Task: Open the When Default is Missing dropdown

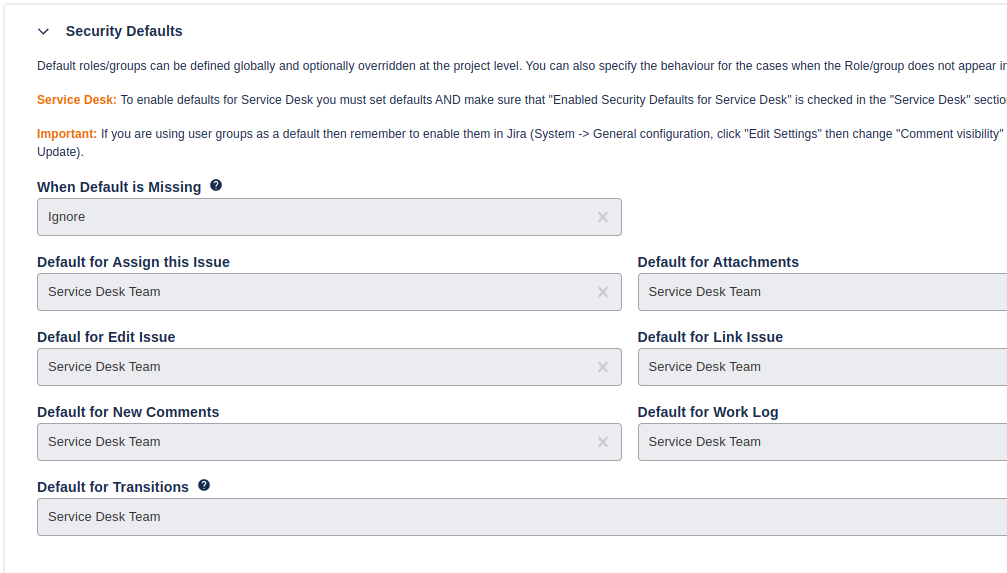Action: coord(310,217)
